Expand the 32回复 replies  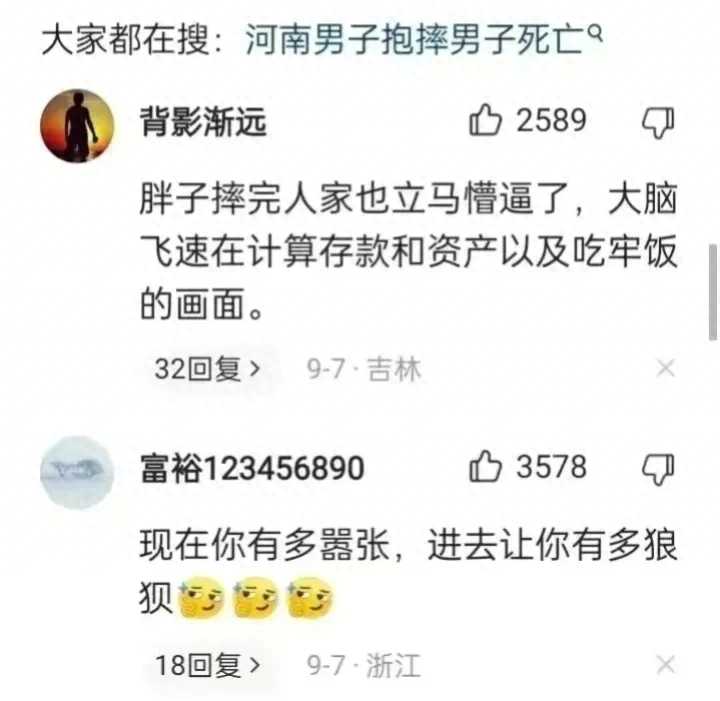(208, 369)
